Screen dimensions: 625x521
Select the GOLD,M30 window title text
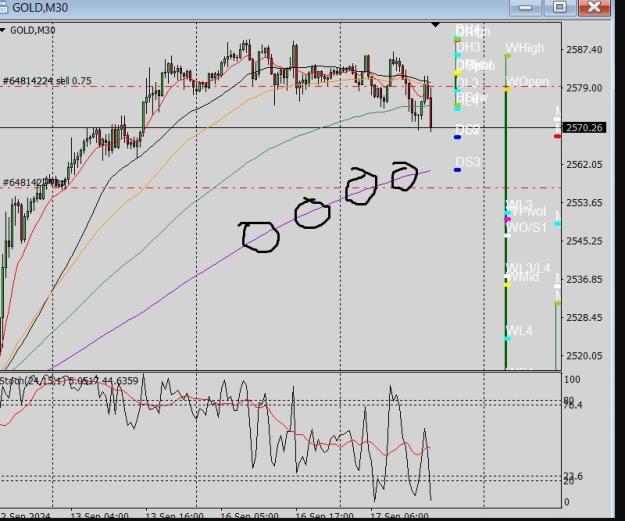(40, 8)
